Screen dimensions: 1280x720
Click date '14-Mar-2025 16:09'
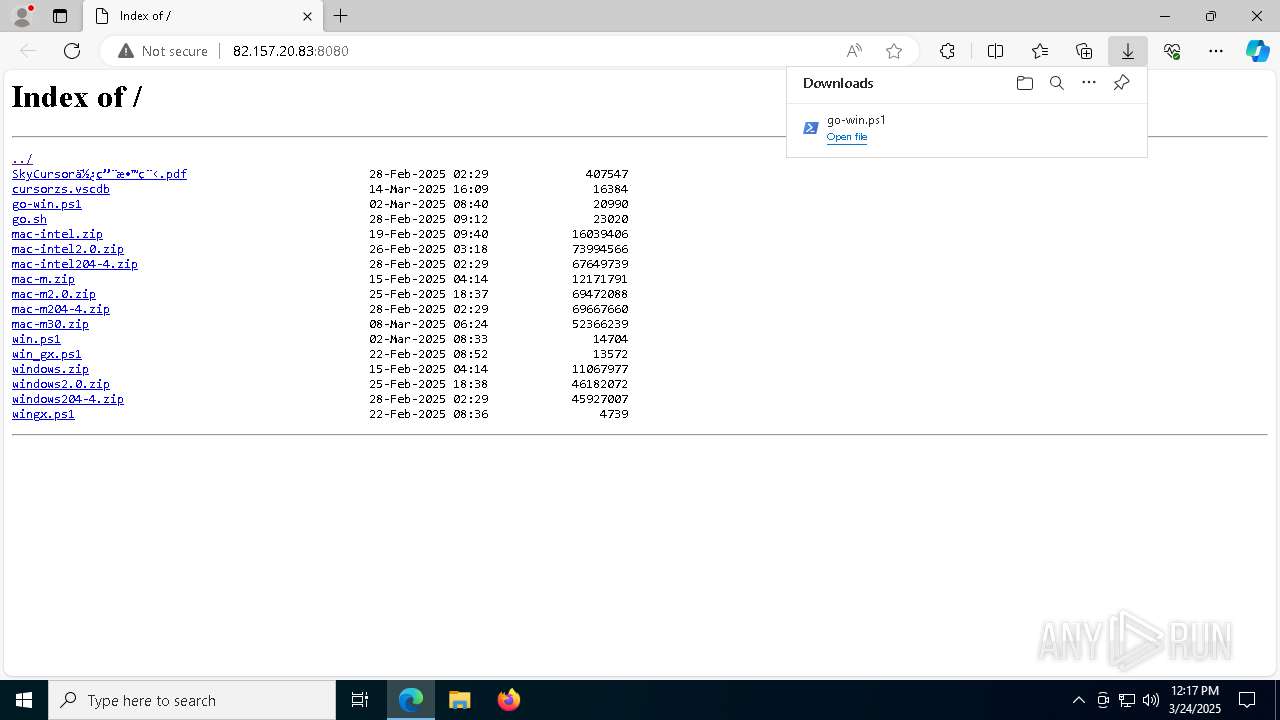point(429,189)
